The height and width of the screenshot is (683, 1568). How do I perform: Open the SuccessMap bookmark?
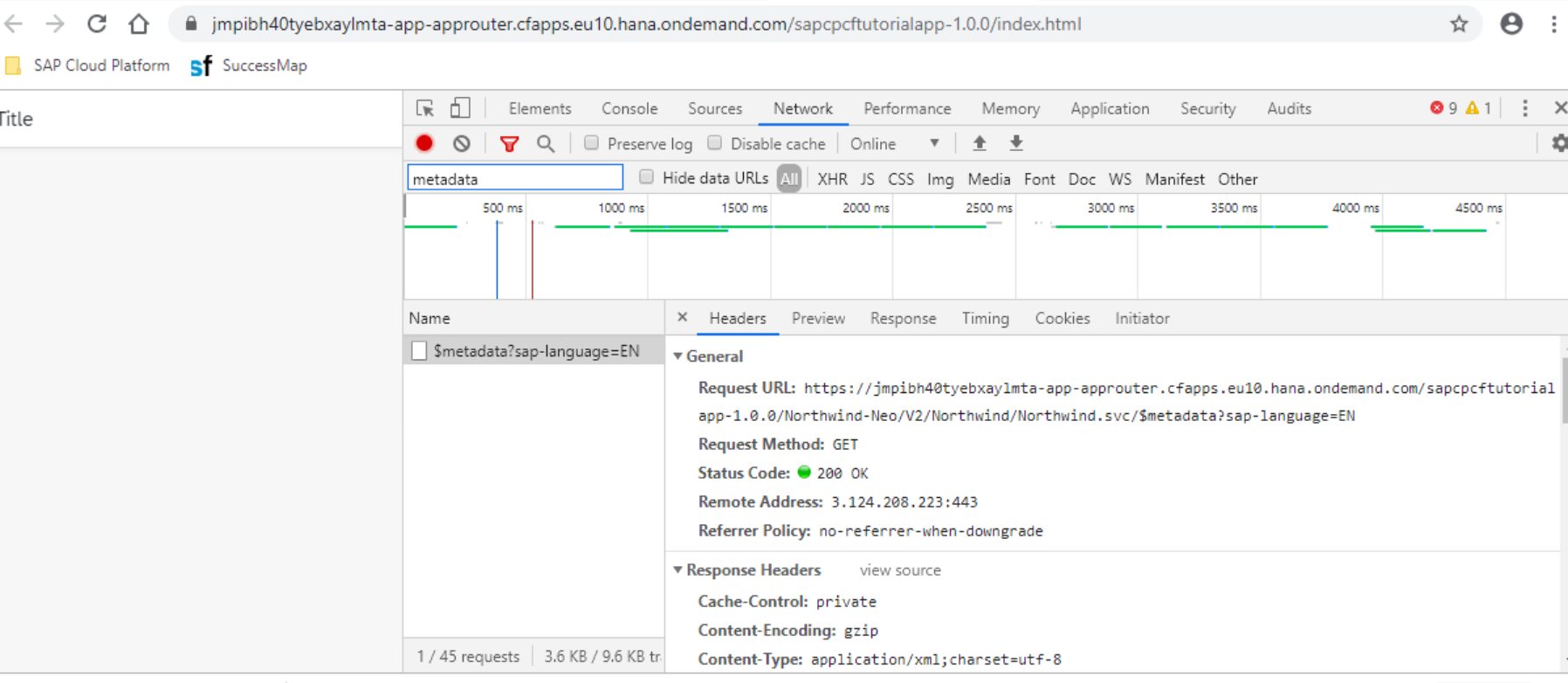[x=249, y=66]
